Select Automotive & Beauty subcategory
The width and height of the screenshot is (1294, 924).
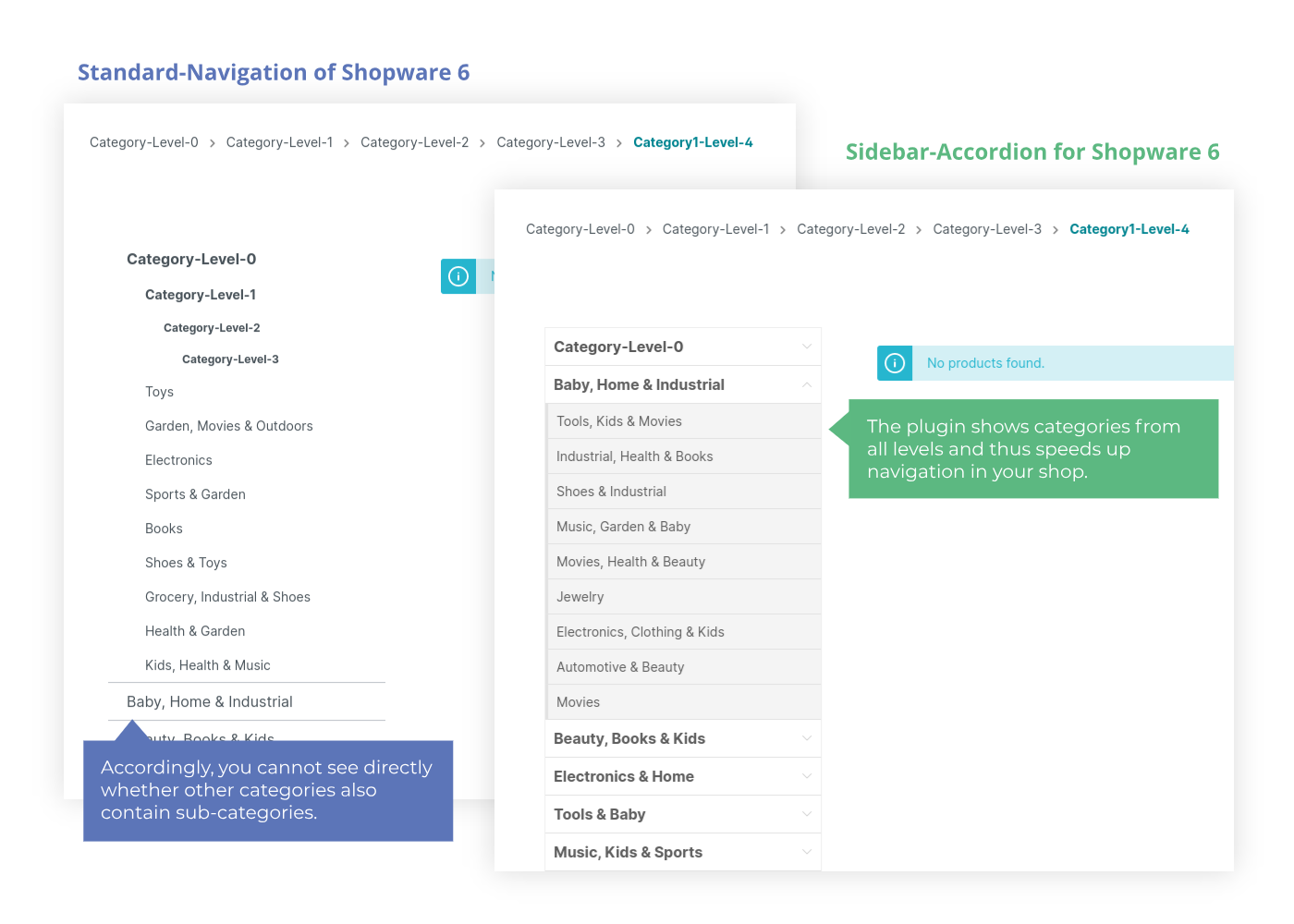pyautogui.click(x=684, y=667)
